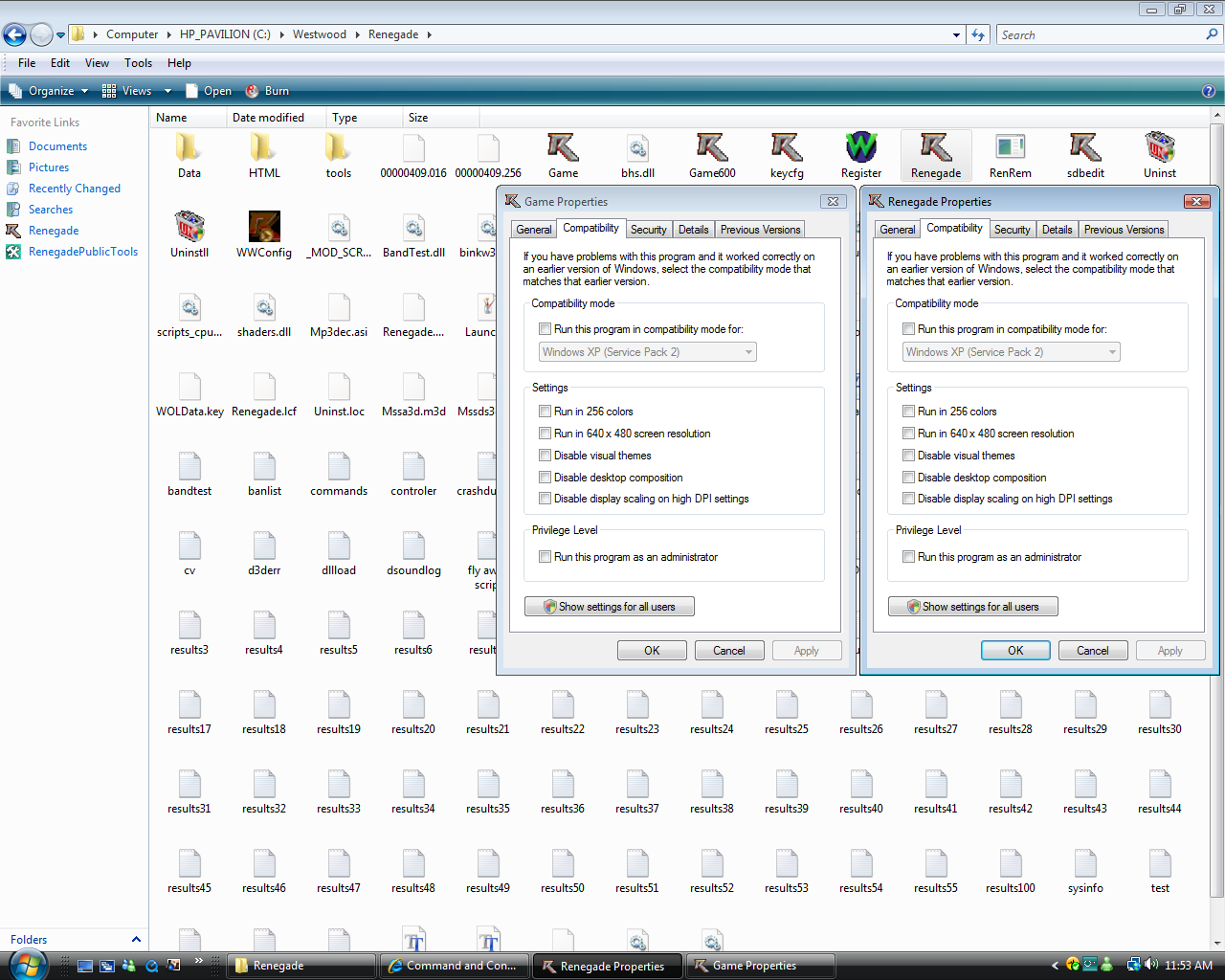Enable Run in 256 colors in Game Properties
The image size is (1225, 980).
[x=546, y=412]
